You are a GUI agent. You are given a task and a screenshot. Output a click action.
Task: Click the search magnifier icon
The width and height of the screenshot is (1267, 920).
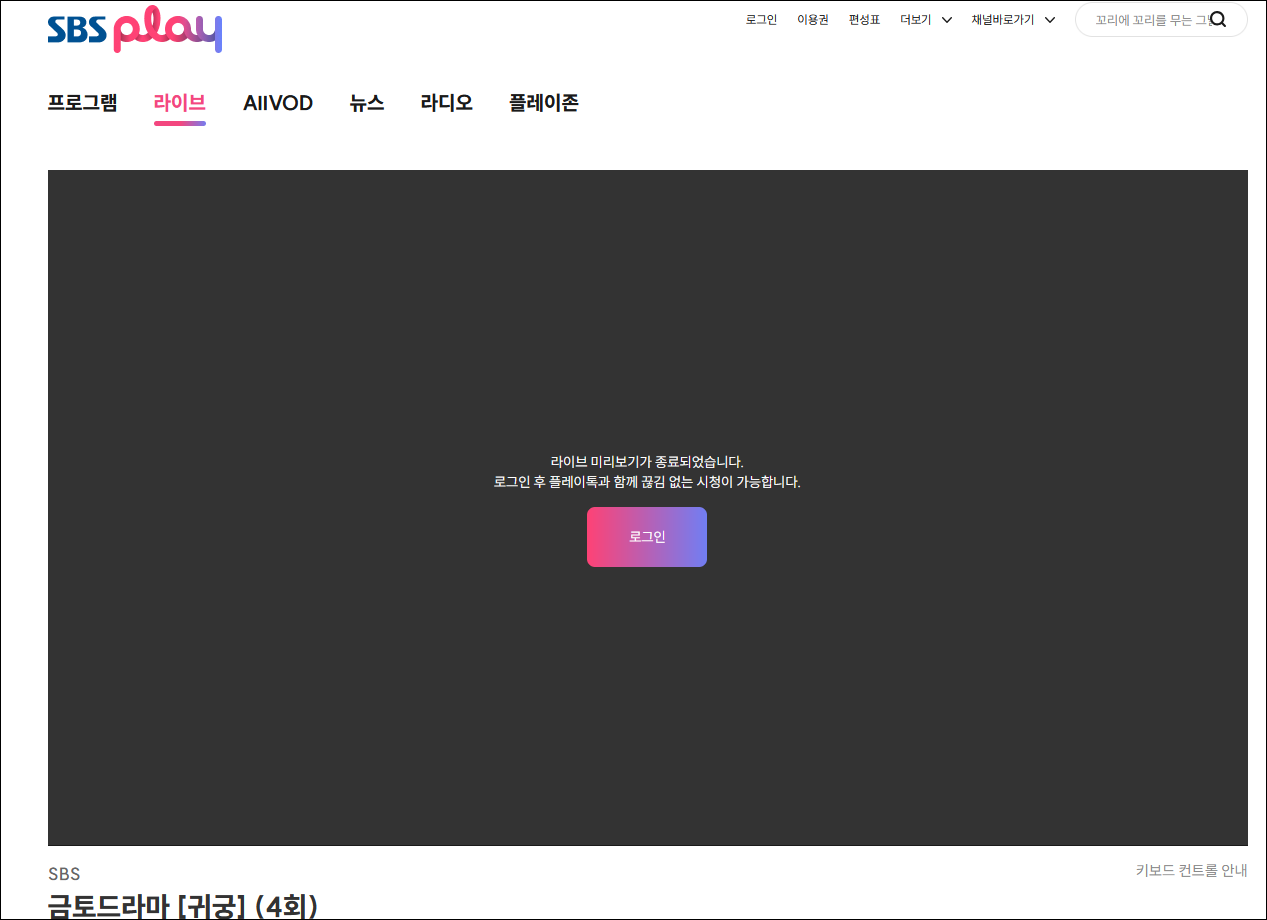click(x=1218, y=19)
